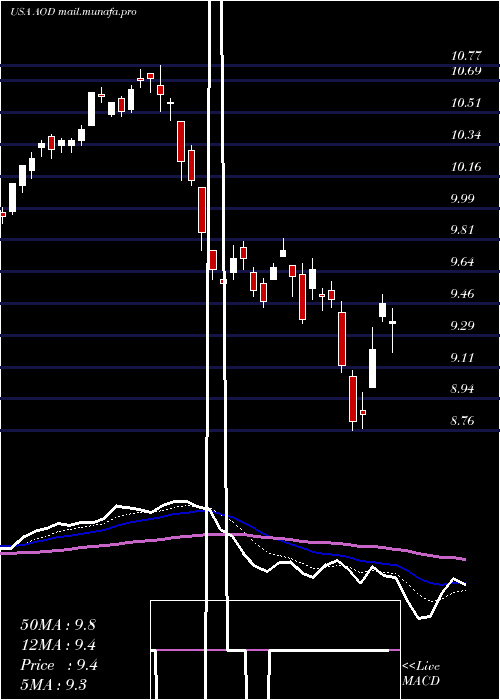Screen dimensions: 500x700
Task: Click the 'Price : 9.4' reading
Action: pos(59,665)
